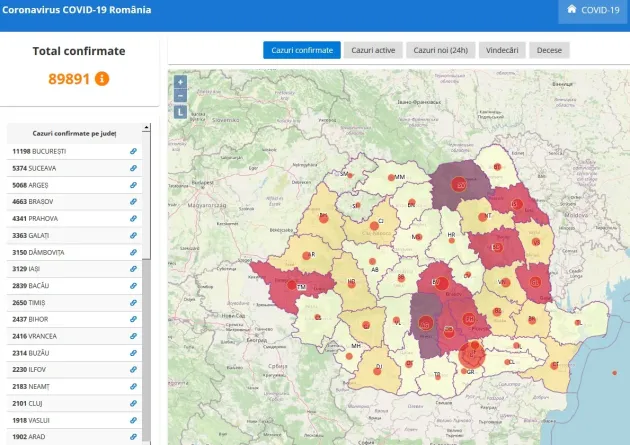Open link icon for DÂMBOVIȚA row
This screenshot has height=445, width=630.
coord(133,252)
